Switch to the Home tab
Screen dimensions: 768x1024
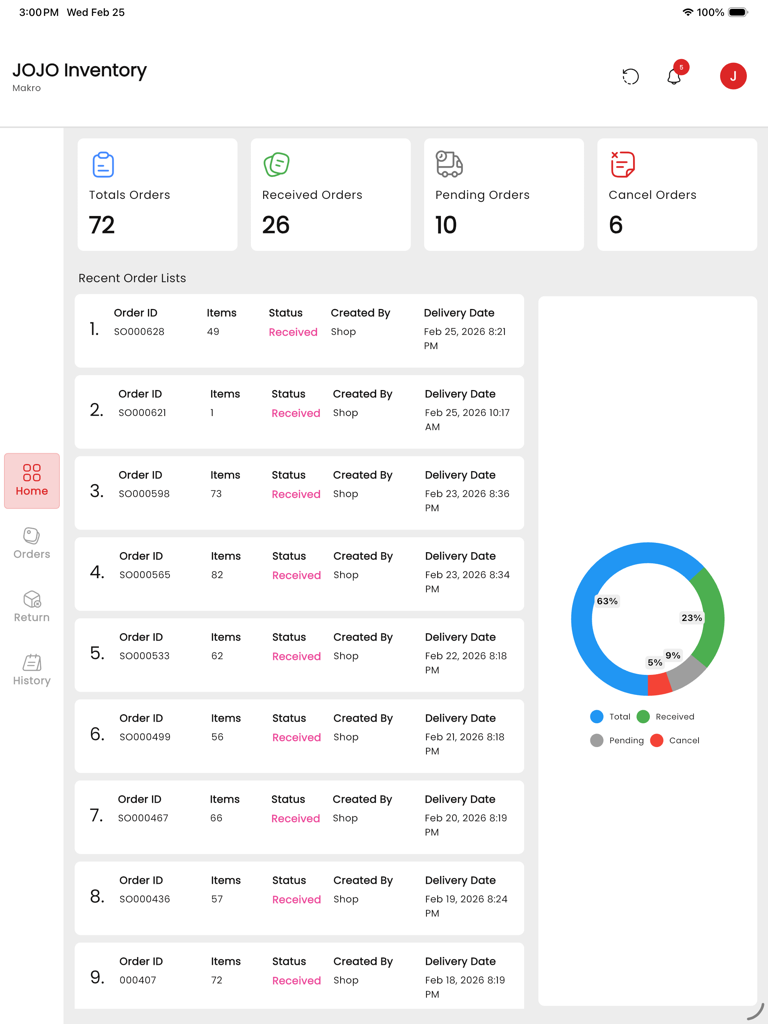click(32, 481)
